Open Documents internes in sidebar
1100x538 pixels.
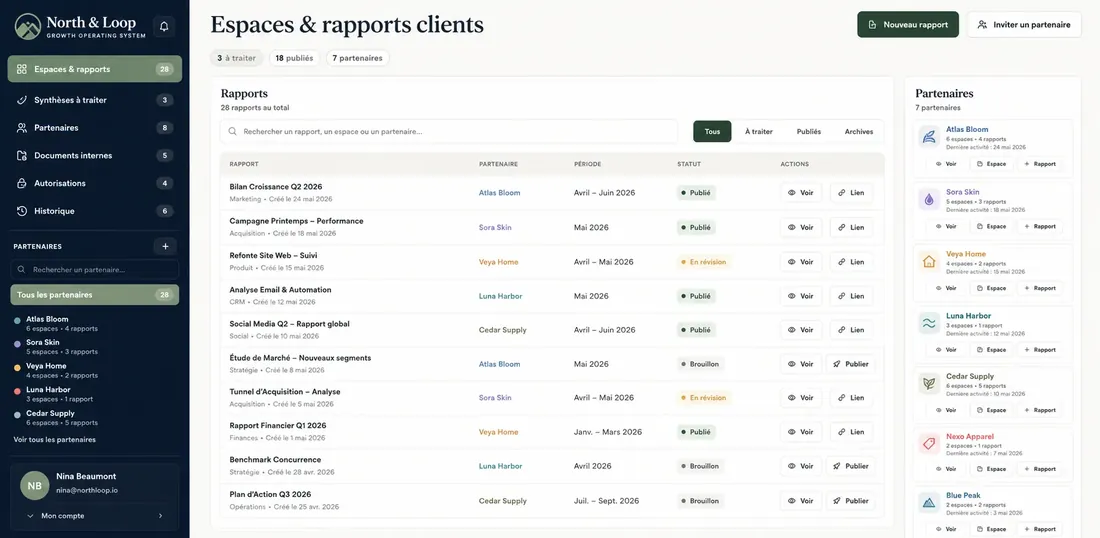click(x=95, y=156)
